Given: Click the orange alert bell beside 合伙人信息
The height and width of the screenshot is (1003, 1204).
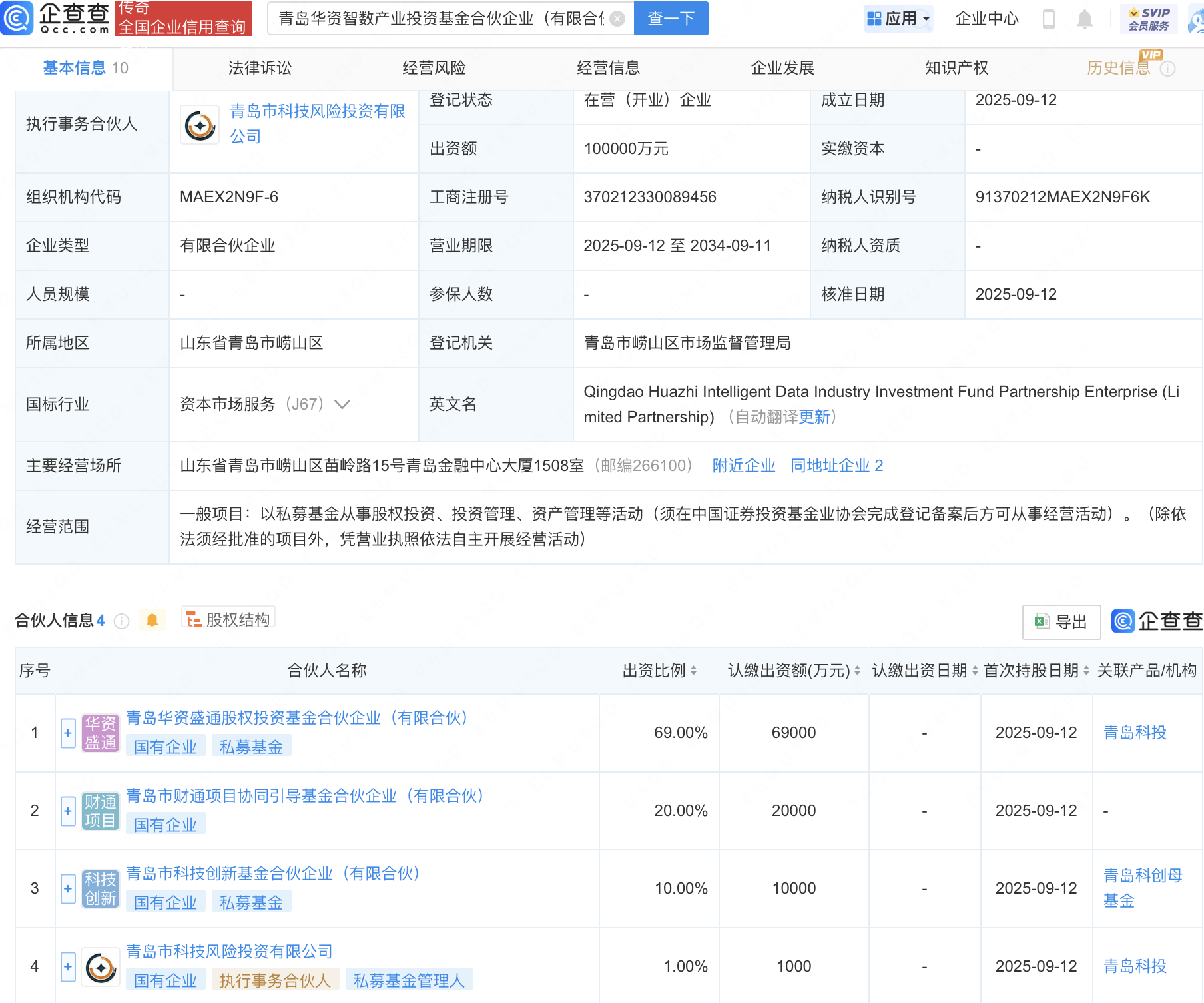Looking at the screenshot, I should tap(152, 620).
